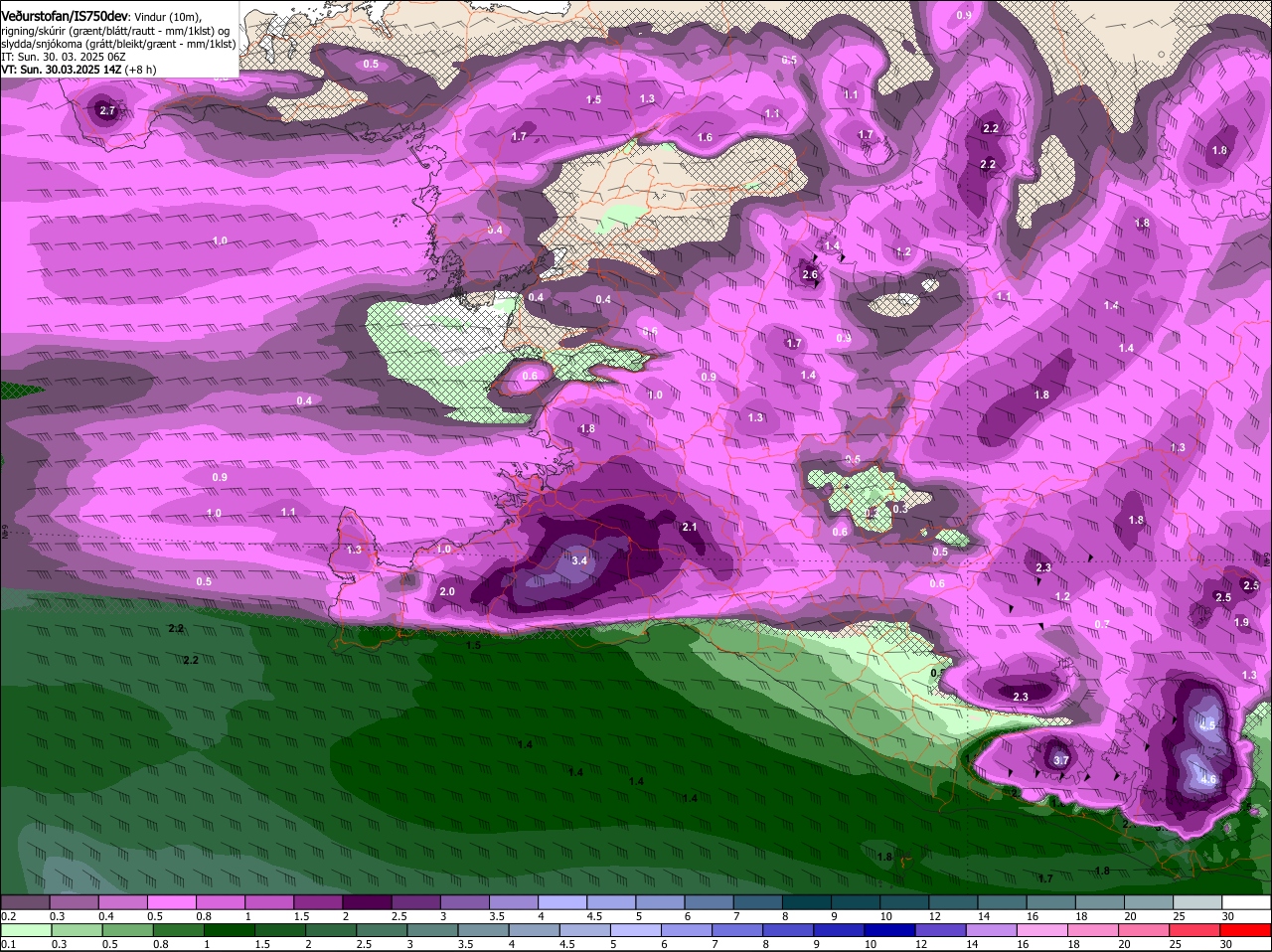Click the 1.6 precipitation value on the map
The image size is (1272, 952).
click(x=705, y=137)
